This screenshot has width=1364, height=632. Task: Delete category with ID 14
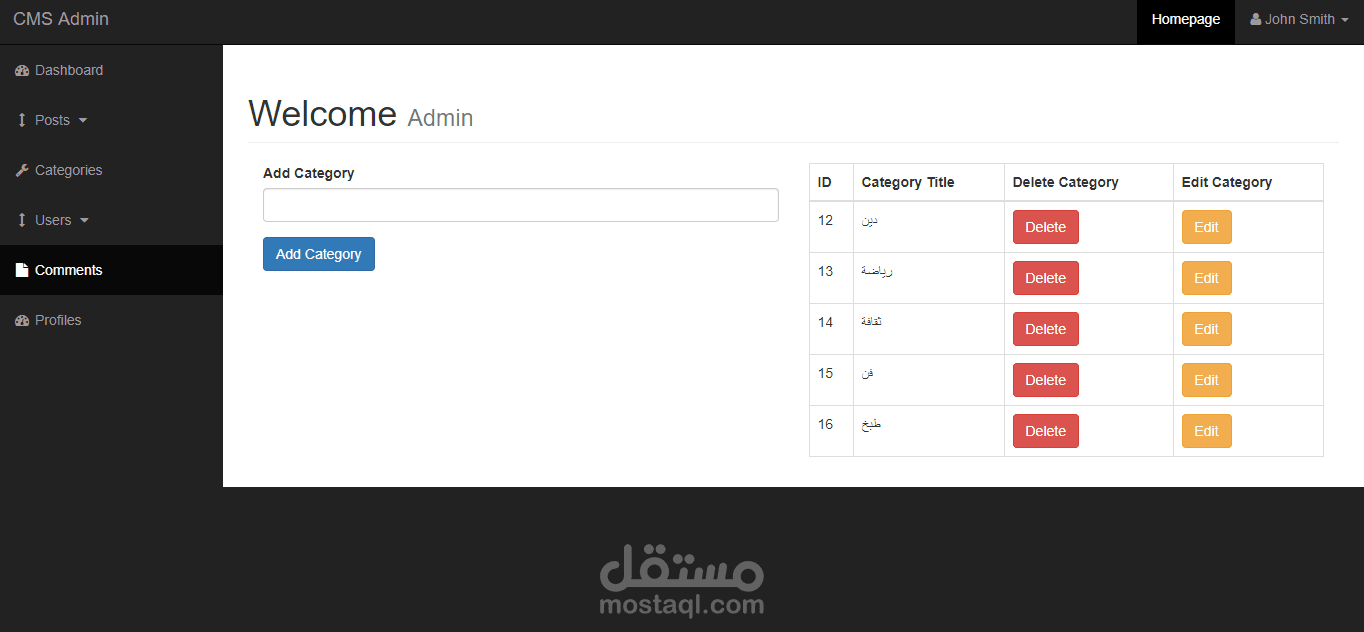(1046, 329)
